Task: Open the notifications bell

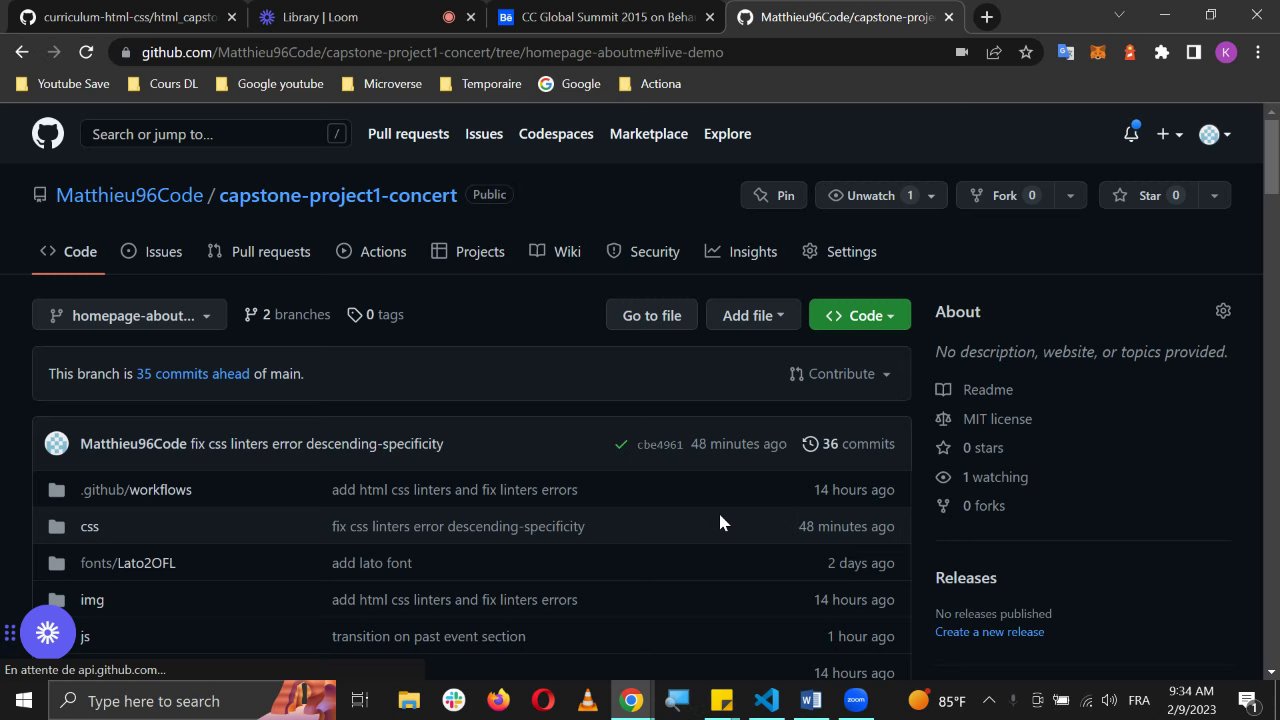Action: tap(1131, 134)
